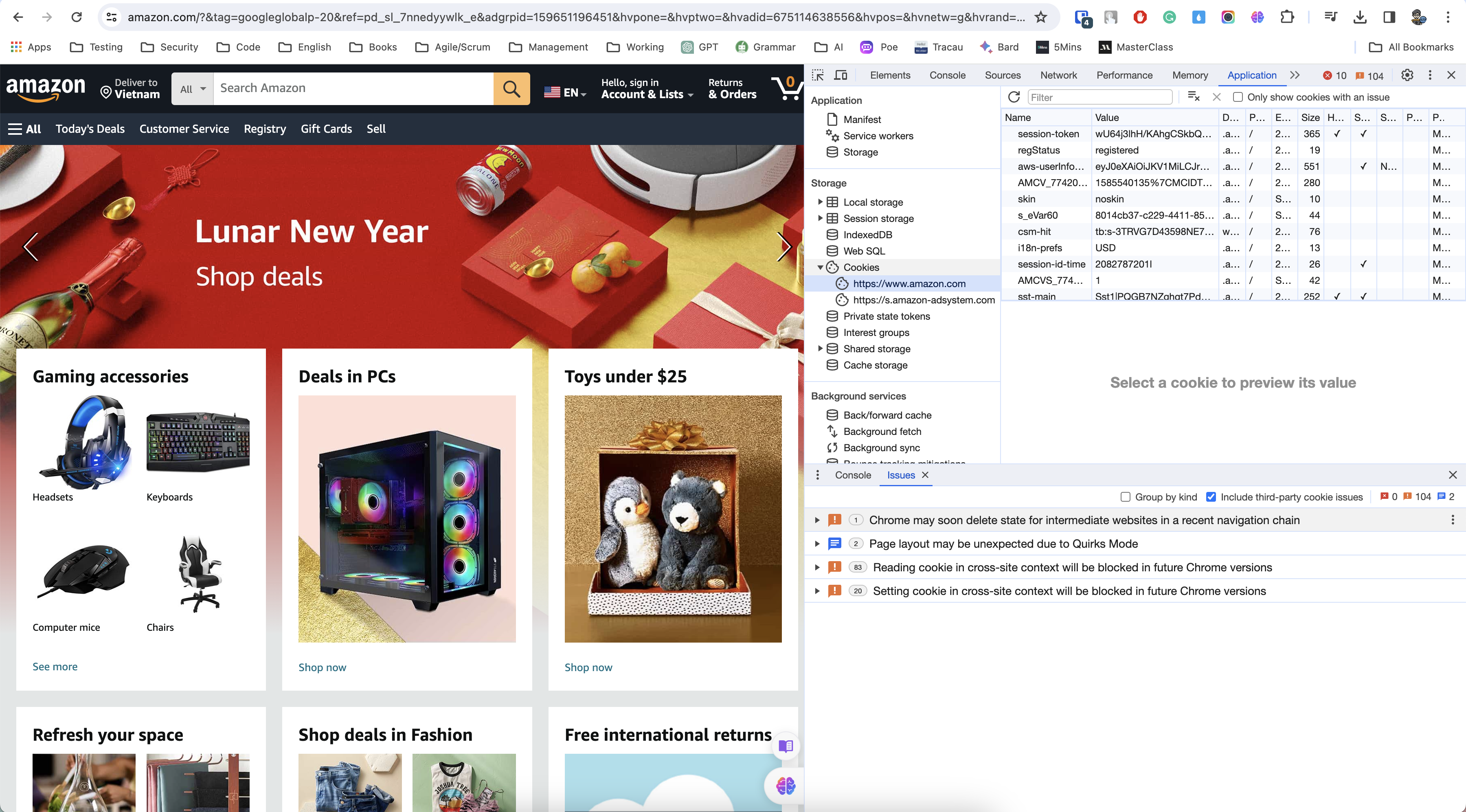Expand the Session storage tree node
Screen dimensions: 1466x812
[x=820, y=219]
